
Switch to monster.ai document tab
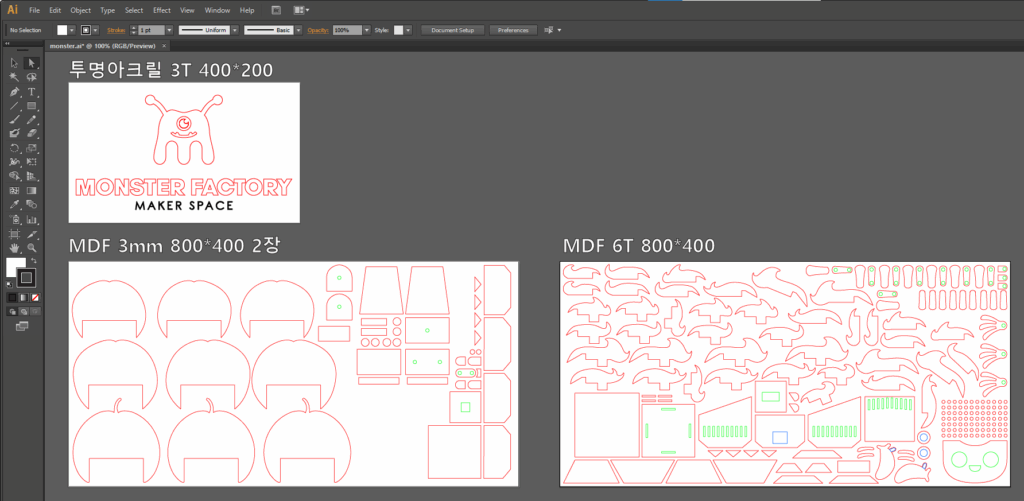[102, 46]
